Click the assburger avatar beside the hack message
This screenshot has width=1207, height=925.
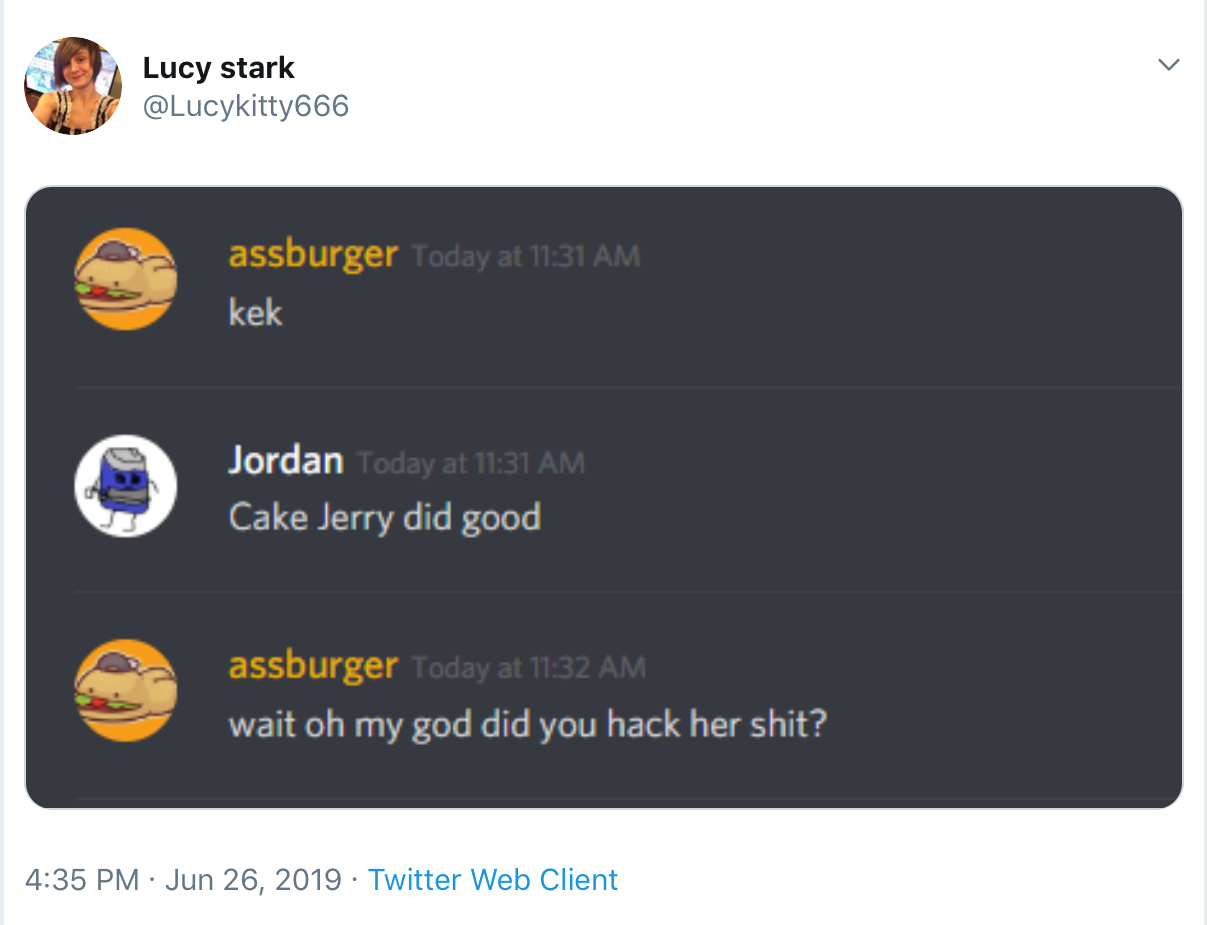click(126, 691)
